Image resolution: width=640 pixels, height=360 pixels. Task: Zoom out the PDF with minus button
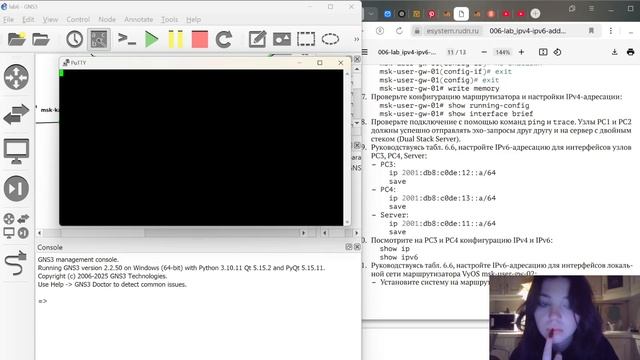pos(484,52)
